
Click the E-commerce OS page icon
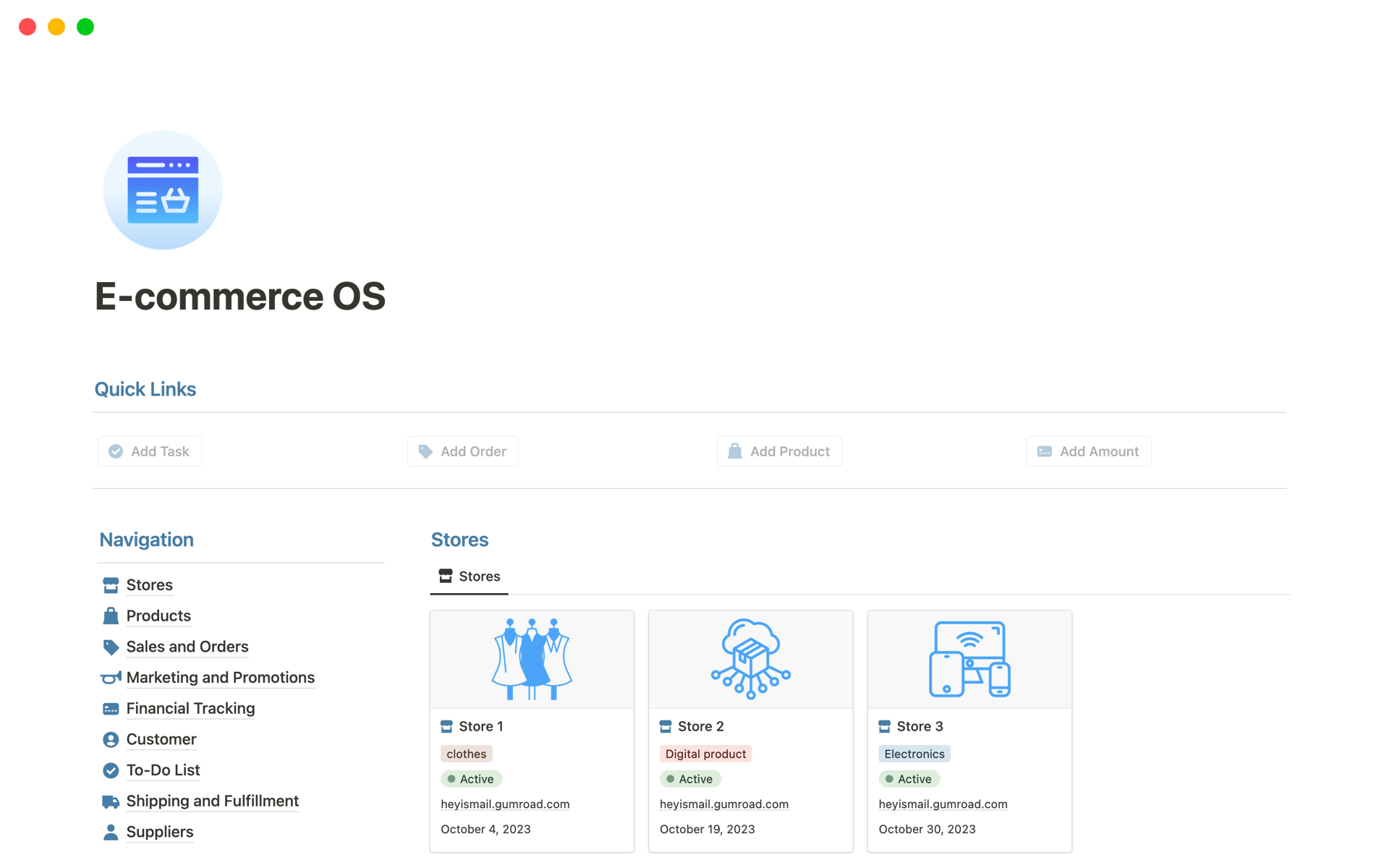click(163, 190)
